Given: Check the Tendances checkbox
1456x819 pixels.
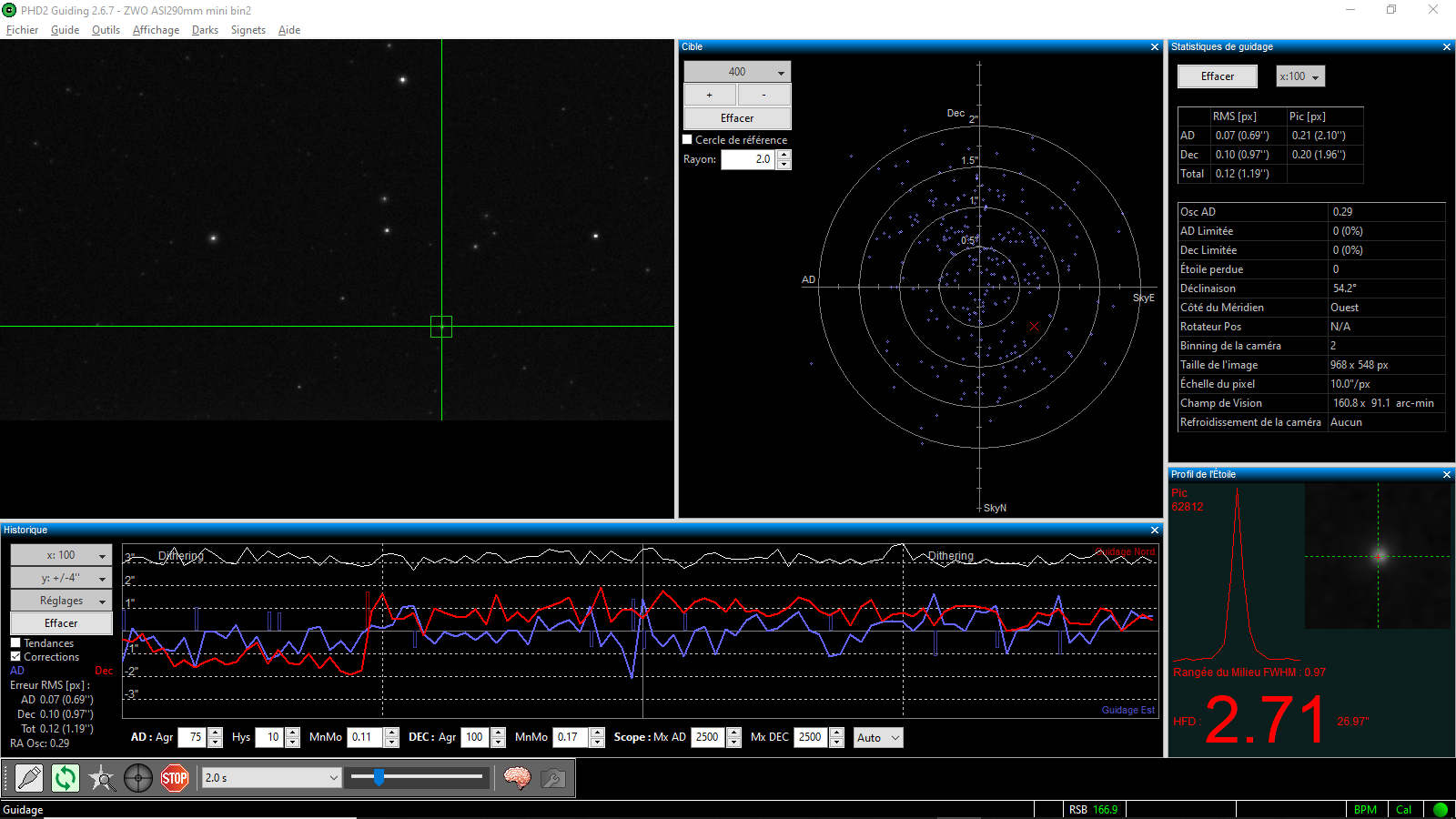Looking at the screenshot, I should tap(15, 643).
